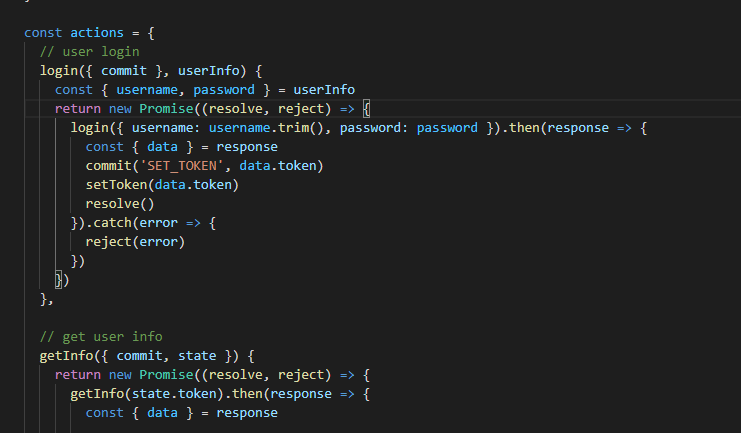This screenshot has height=433, width=741.
Task: Click the 'trim' method call
Action: pyautogui.click(x=293, y=128)
